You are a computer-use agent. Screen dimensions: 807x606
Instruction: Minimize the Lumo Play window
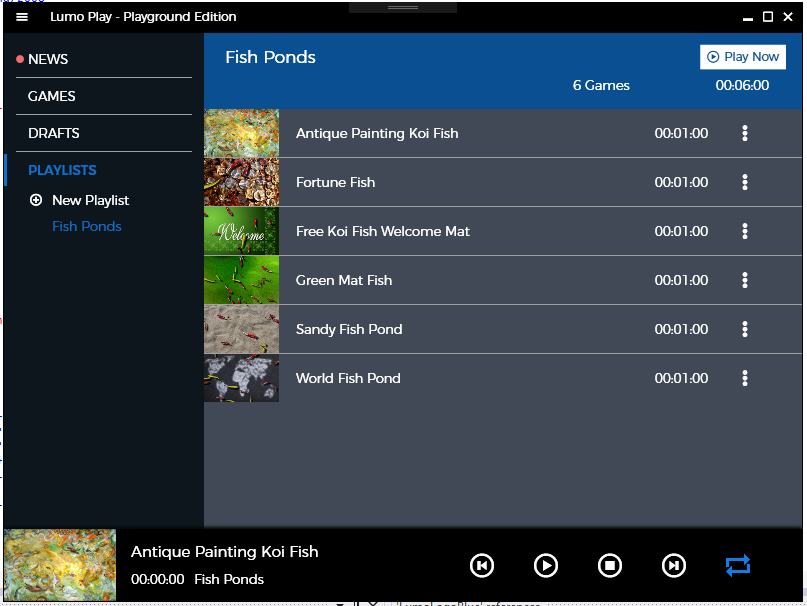[x=748, y=18]
